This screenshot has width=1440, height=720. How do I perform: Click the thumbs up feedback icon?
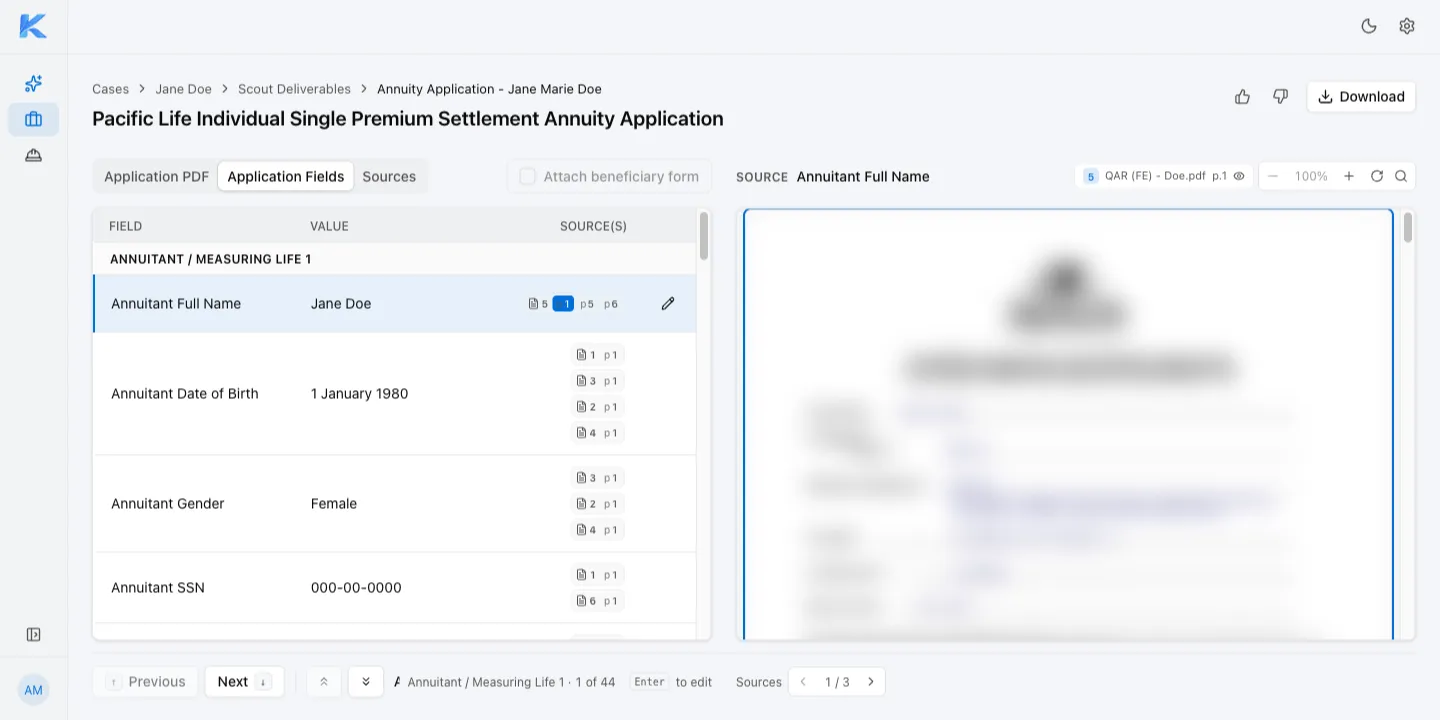1242,96
